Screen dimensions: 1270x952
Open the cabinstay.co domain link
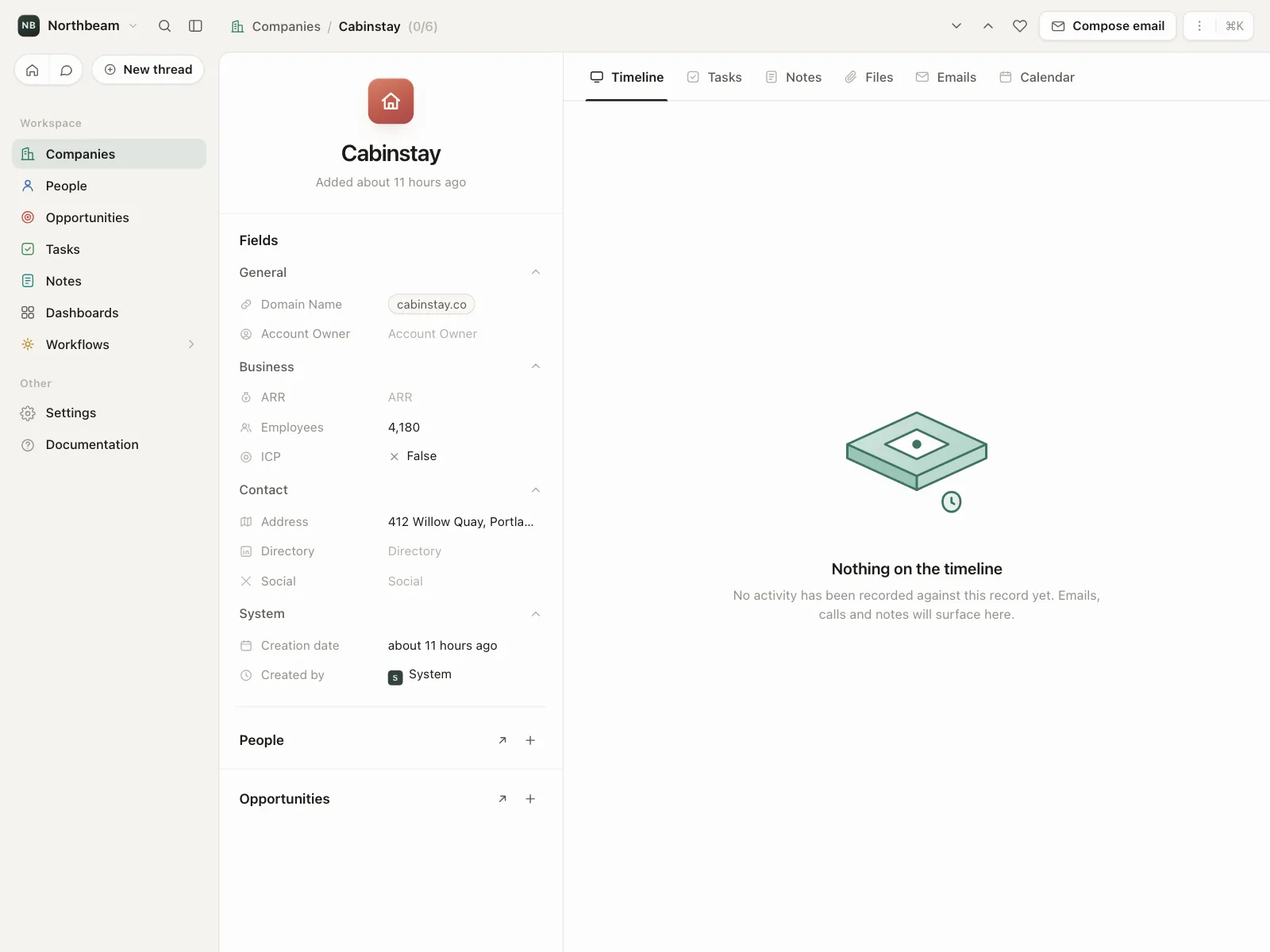point(432,305)
